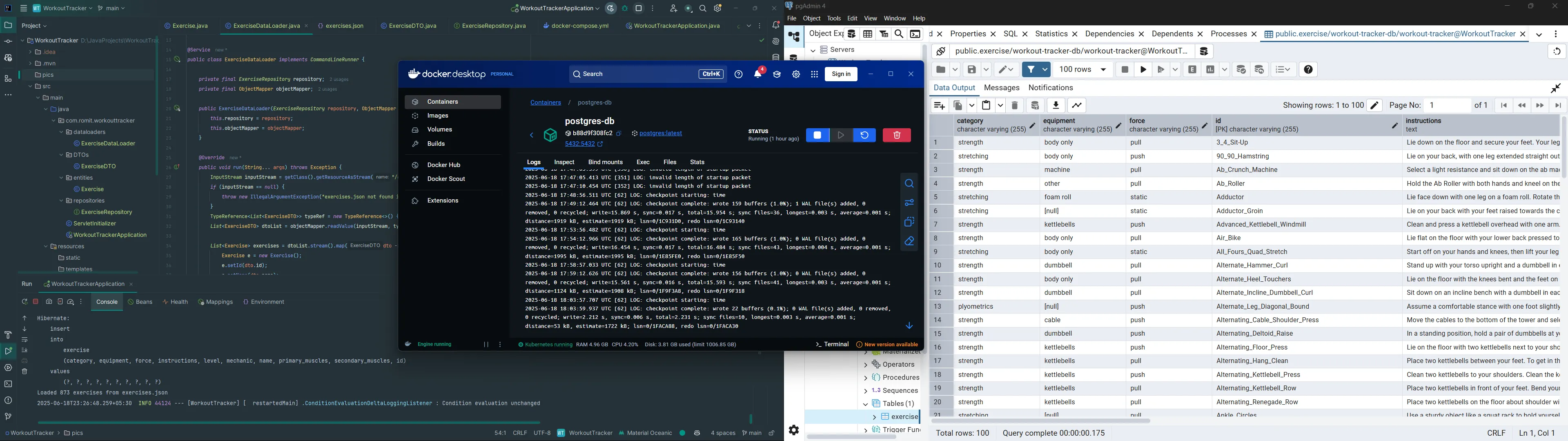
Task: Save data changes in the pgAdmin grid
Action: (x=1035, y=105)
